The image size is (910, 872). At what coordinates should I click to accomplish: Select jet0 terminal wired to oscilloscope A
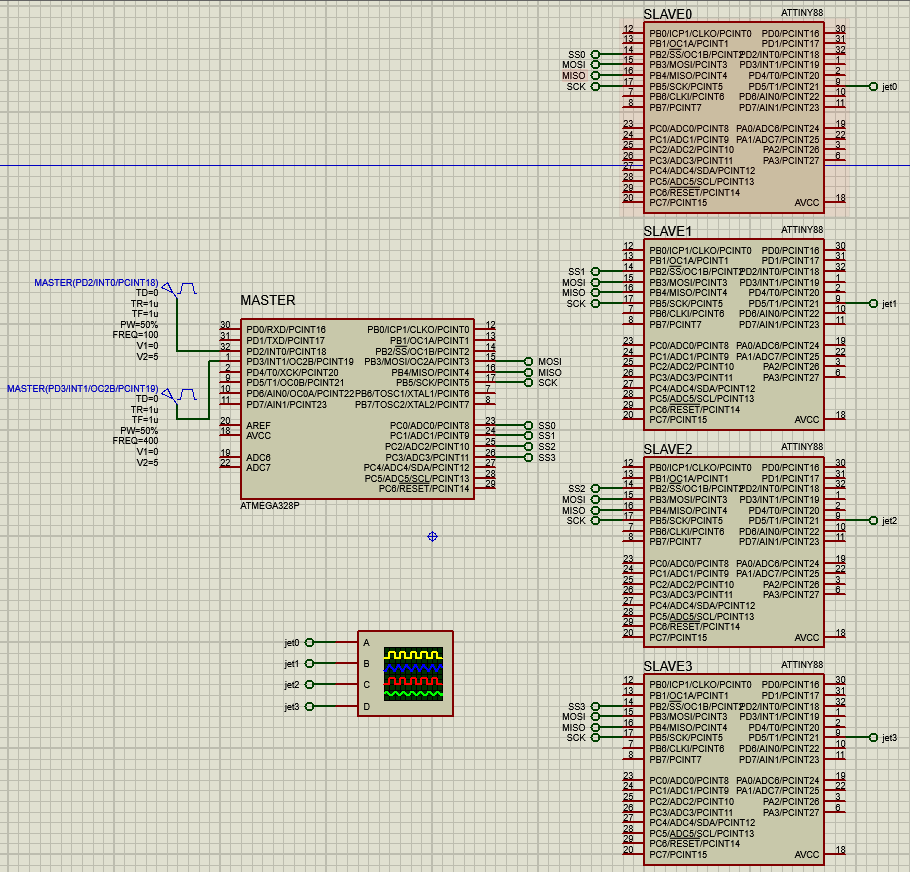309,642
